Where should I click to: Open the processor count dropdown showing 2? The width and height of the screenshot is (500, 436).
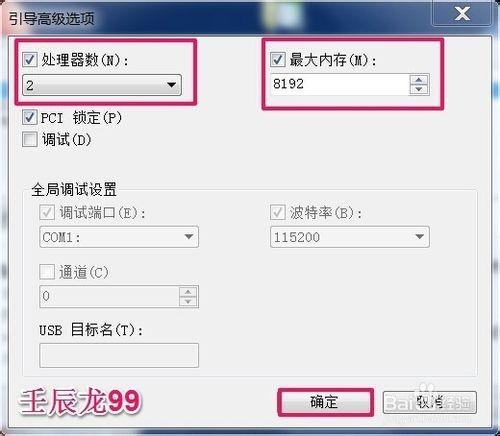click(102, 85)
